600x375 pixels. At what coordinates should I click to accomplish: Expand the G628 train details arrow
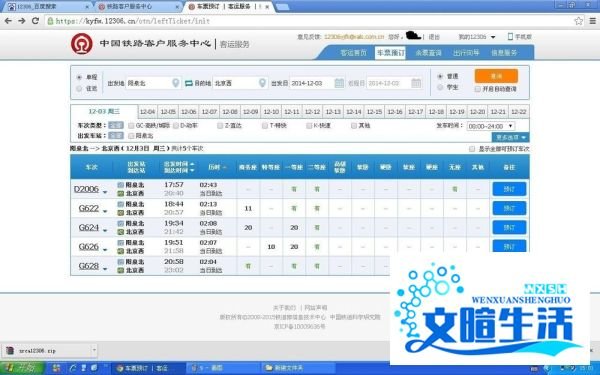[105, 269]
